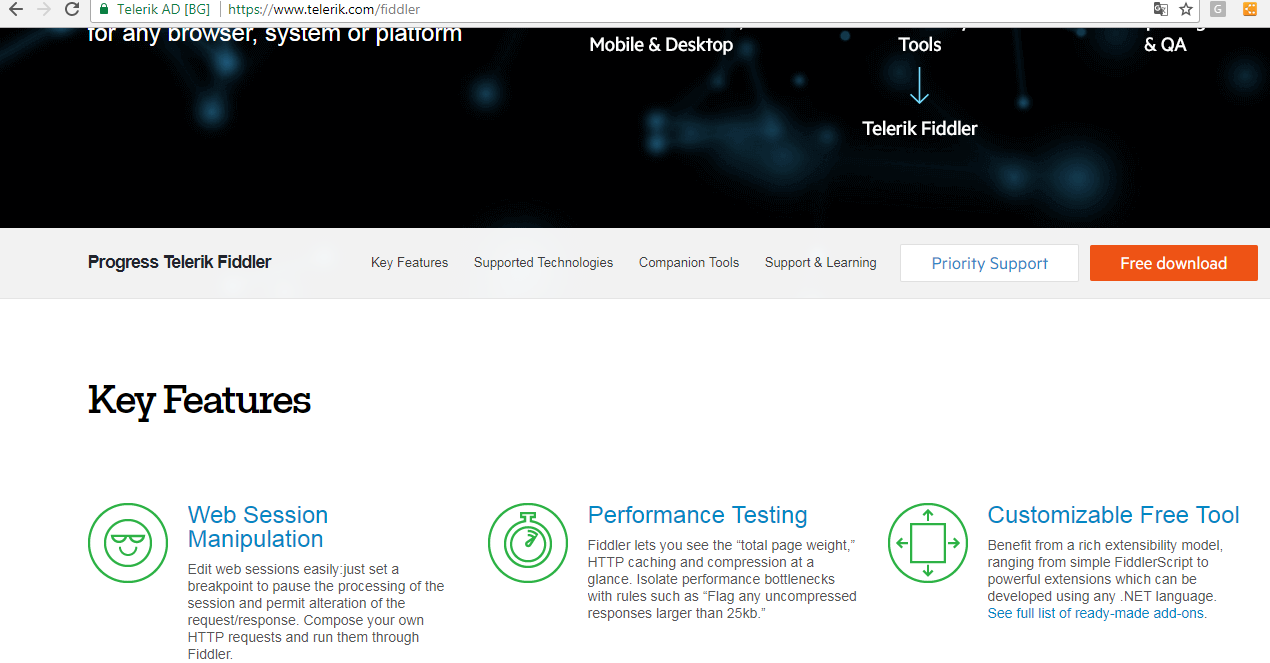
Task: Bookmark this page with the star icon
Action: coord(1186,9)
